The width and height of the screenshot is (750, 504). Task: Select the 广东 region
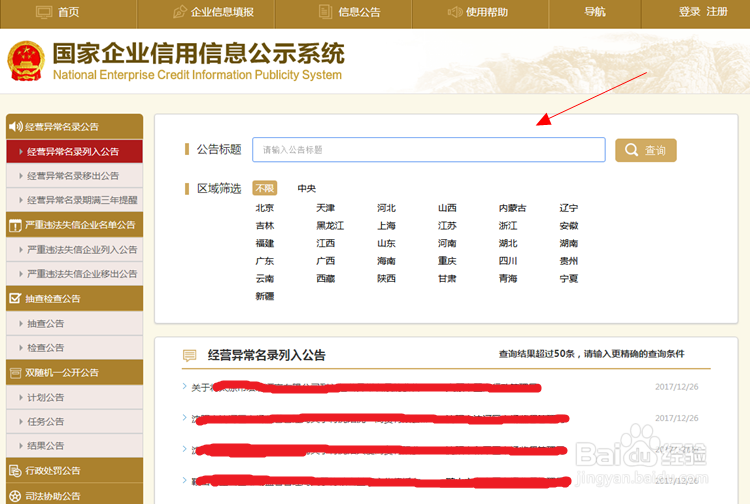(x=265, y=261)
